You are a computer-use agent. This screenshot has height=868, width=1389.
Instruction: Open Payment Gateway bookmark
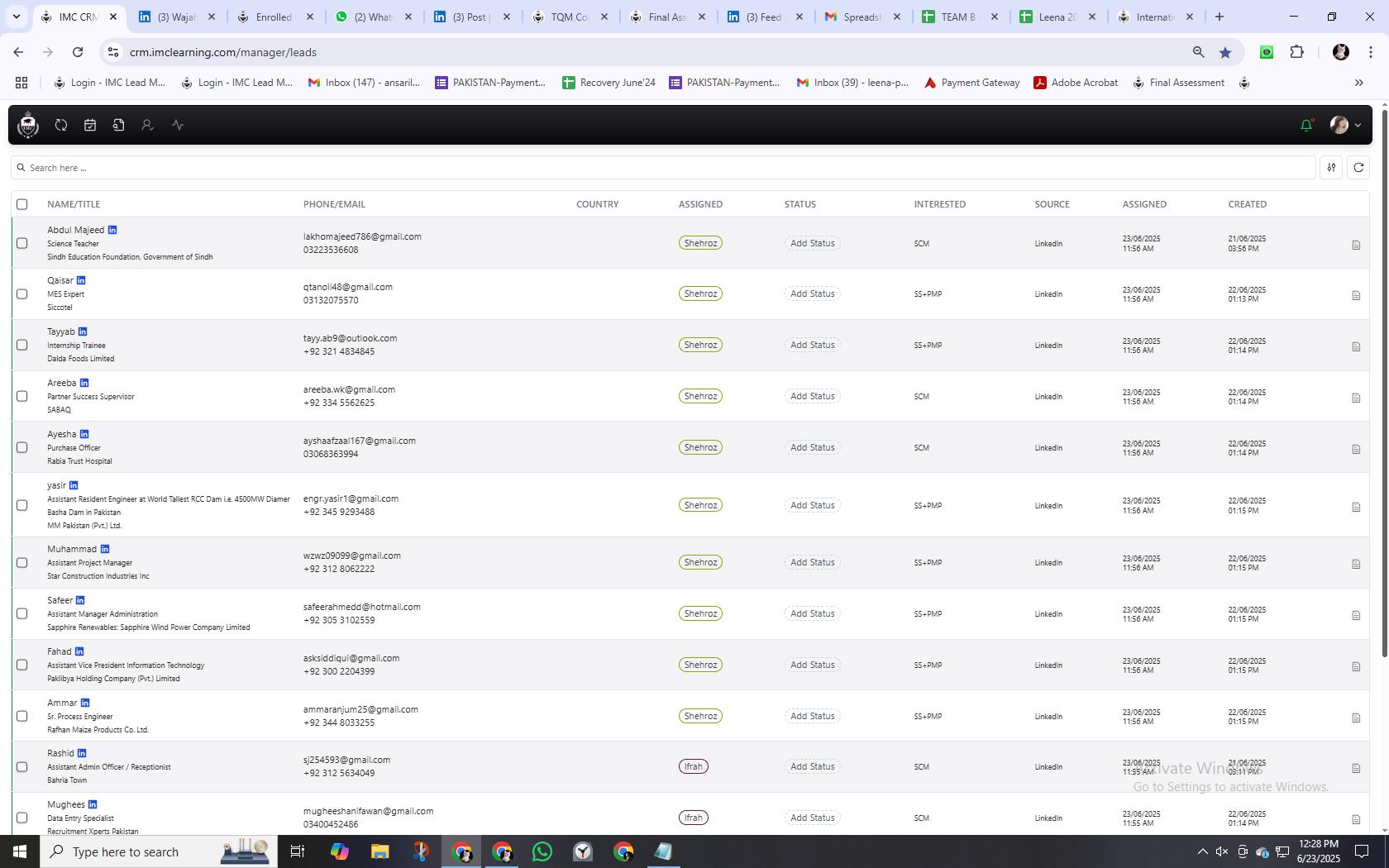[x=971, y=83]
